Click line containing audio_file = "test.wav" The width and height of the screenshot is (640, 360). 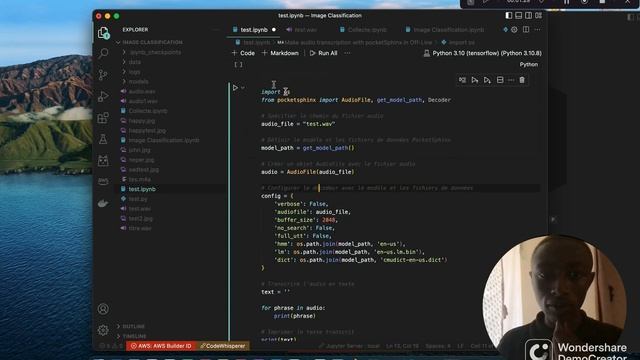298,124
